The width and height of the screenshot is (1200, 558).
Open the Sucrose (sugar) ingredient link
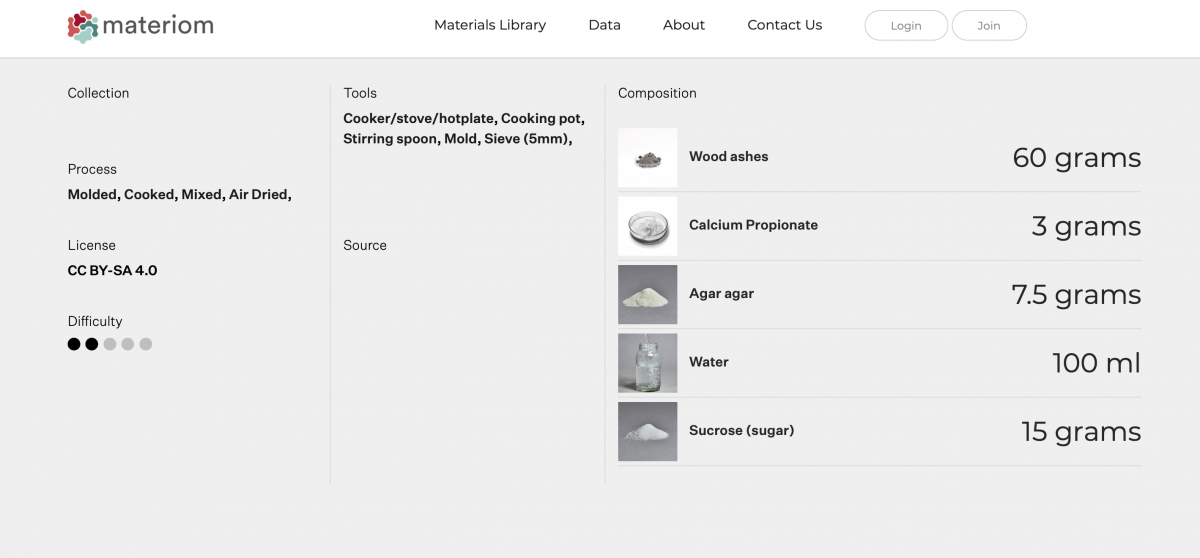(x=741, y=431)
